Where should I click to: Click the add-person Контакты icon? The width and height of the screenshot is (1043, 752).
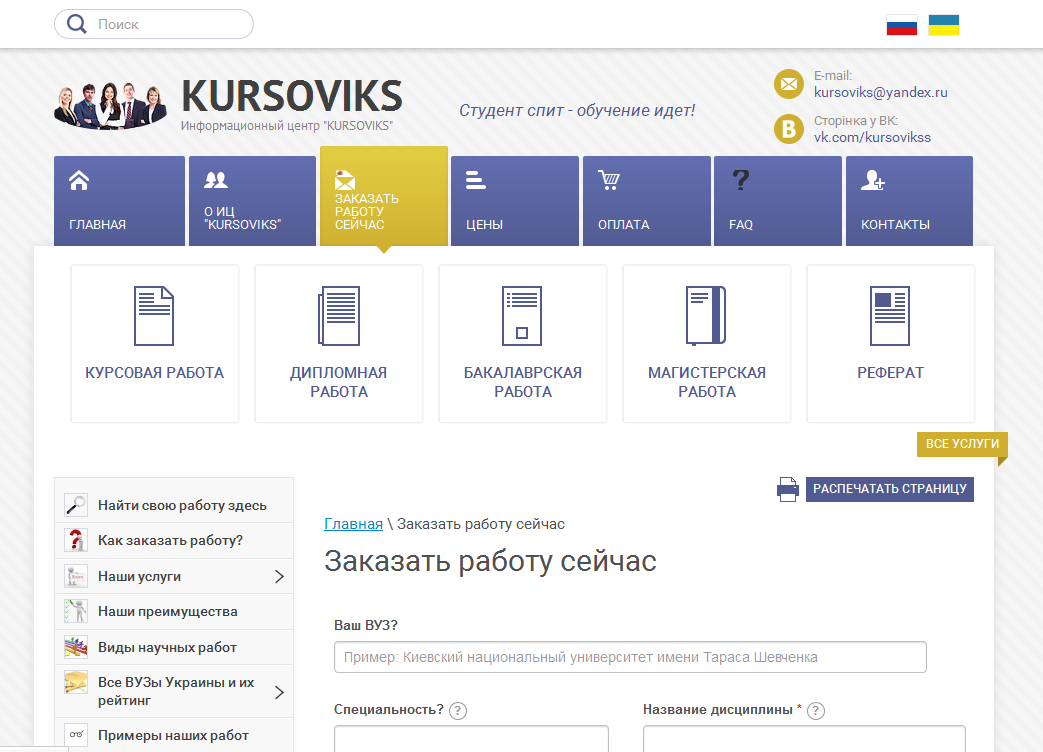(x=873, y=180)
